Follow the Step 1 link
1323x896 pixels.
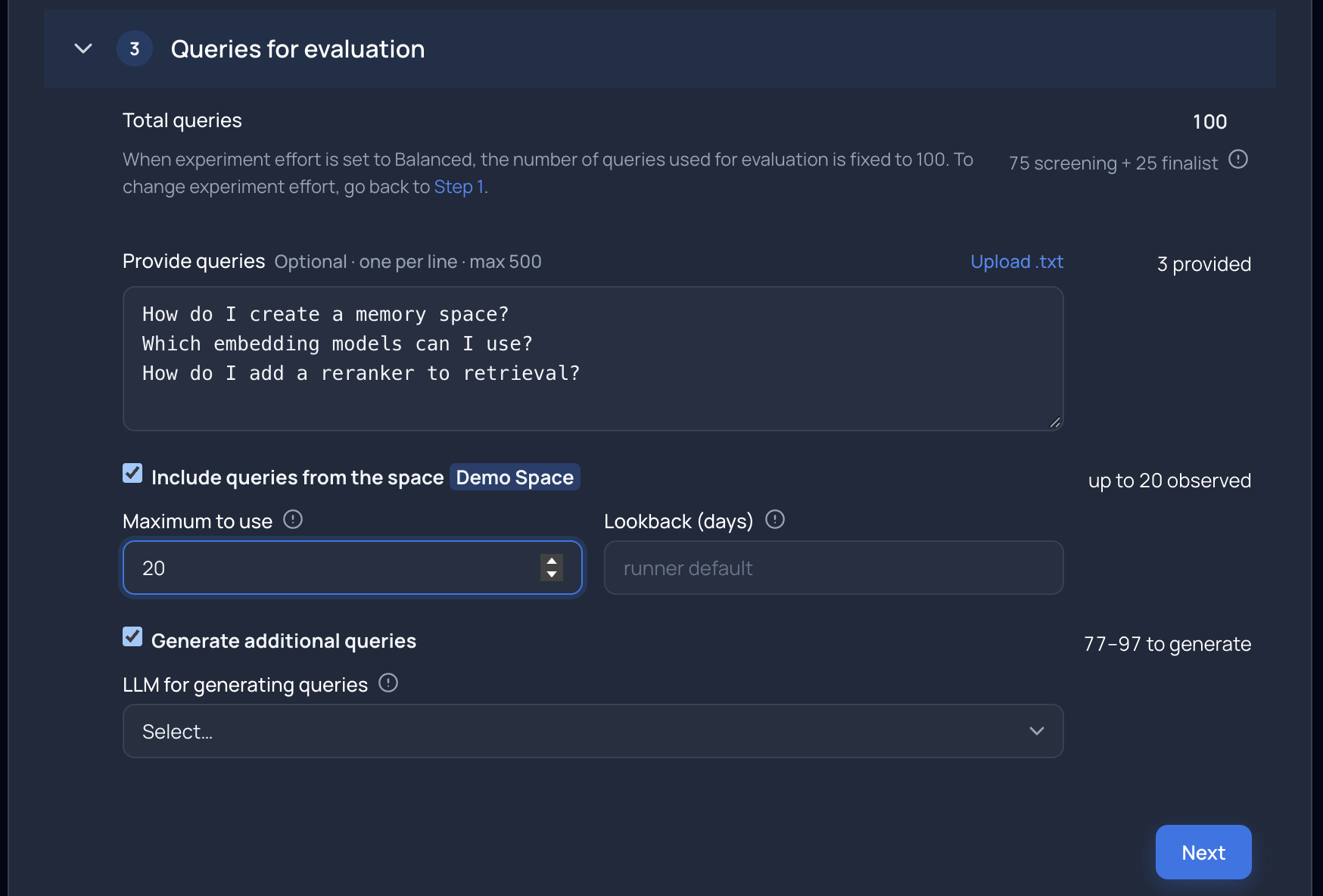(x=459, y=187)
